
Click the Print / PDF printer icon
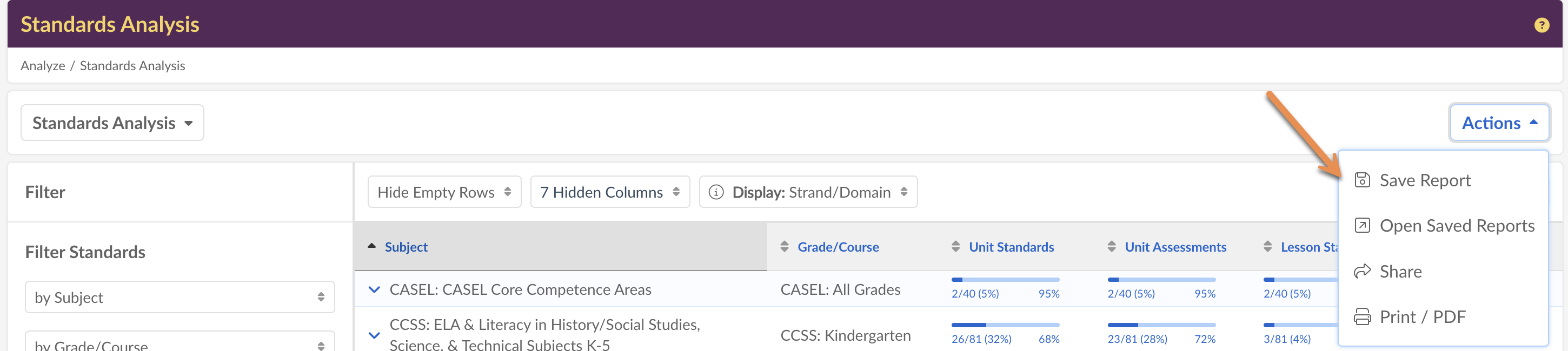(1361, 317)
